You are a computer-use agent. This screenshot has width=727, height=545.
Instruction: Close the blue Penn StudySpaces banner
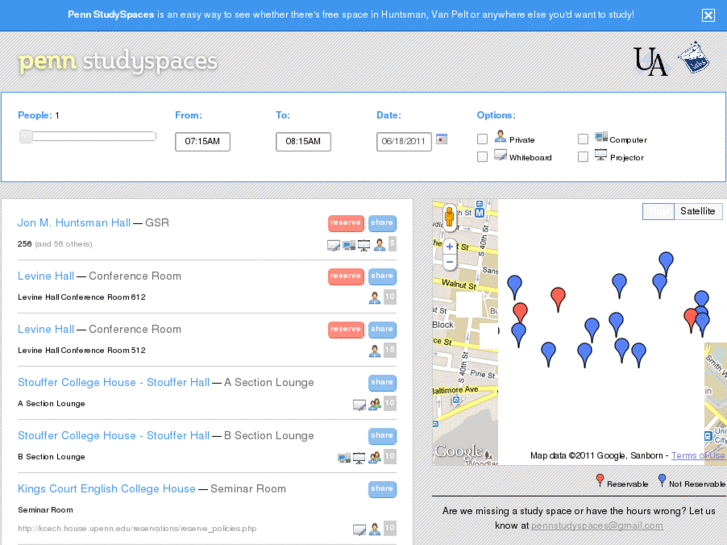point(708,15)
